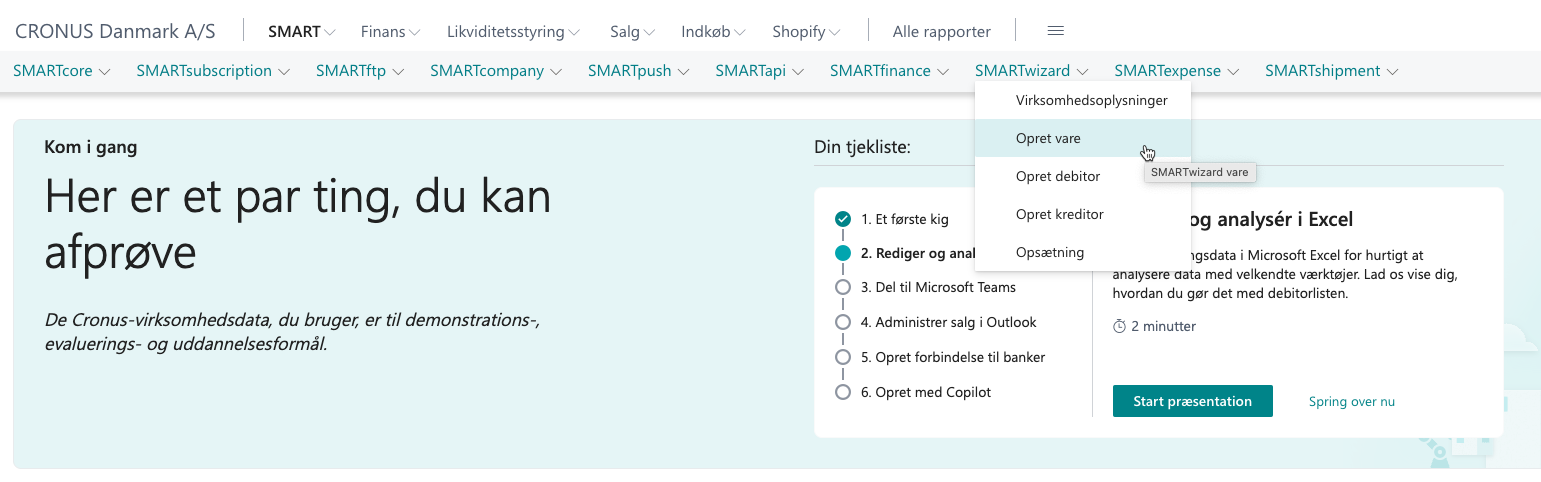
Task: Expand the Likviditetsstyring menu
Action: point(513,32)
